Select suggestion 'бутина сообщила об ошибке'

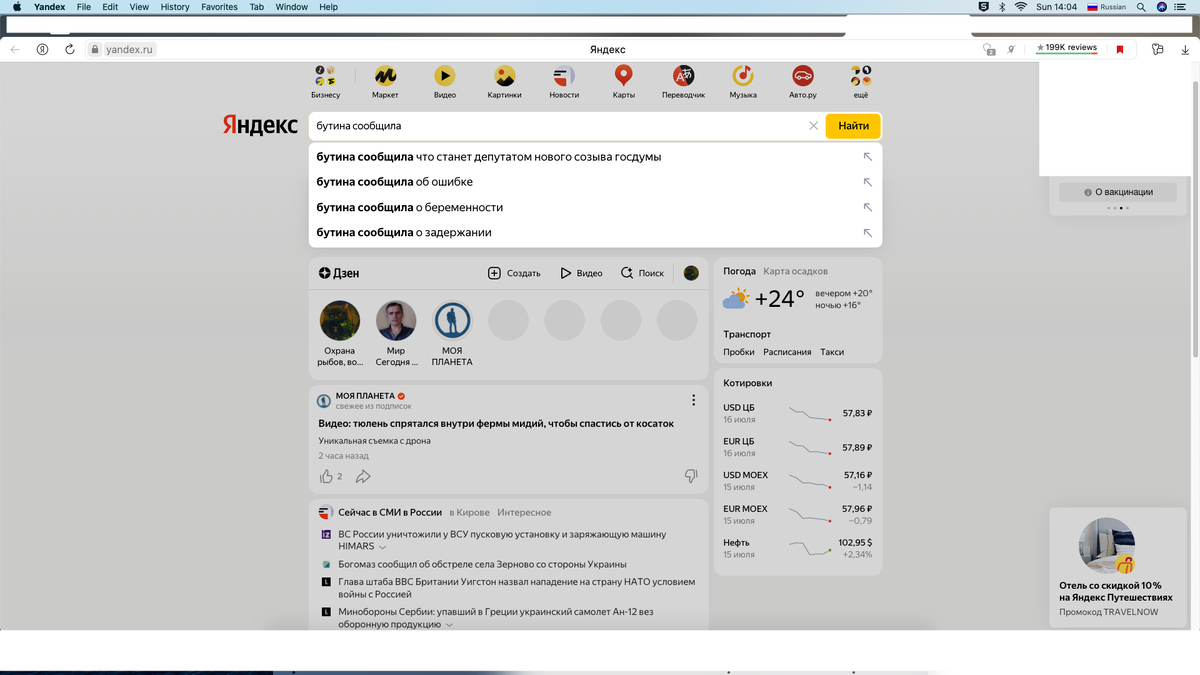595,182
